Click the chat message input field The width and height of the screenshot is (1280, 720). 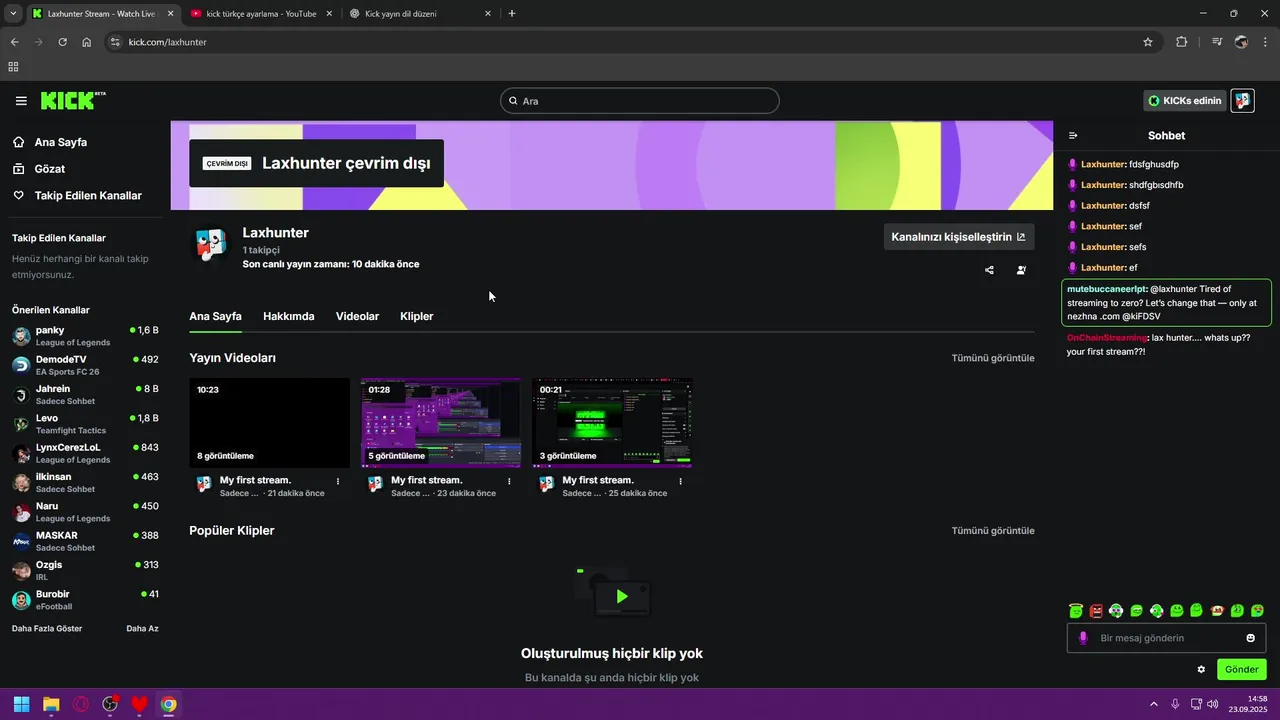point(1166,638)
